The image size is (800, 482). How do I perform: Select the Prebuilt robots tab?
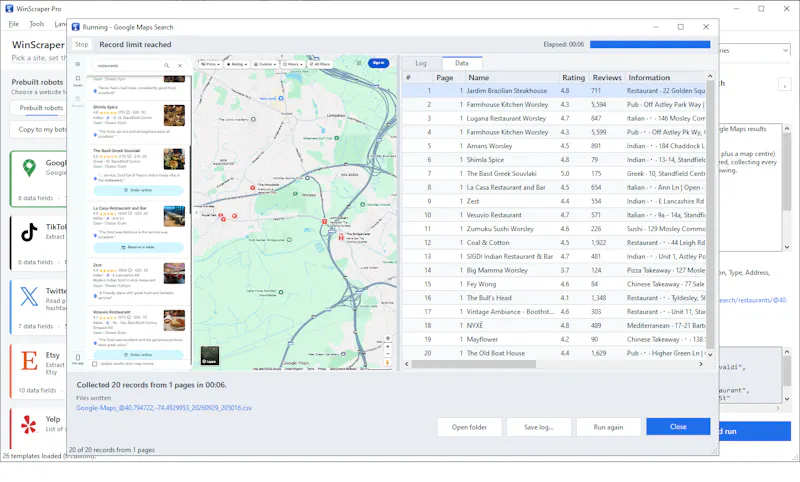[41, 108]
